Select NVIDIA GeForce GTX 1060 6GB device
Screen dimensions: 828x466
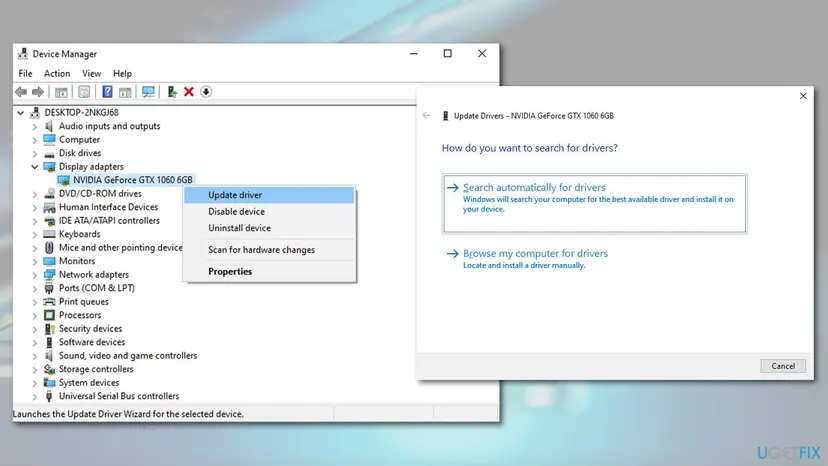pos(133,180)
